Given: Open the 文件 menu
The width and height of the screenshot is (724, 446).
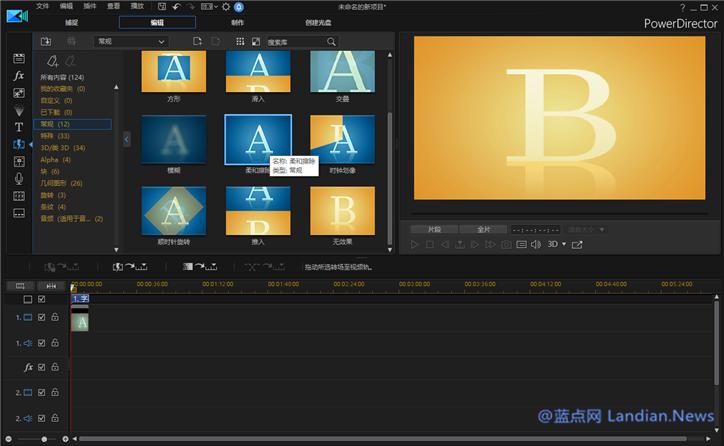Looking at the screenshot, I should [x=42, y=6].
